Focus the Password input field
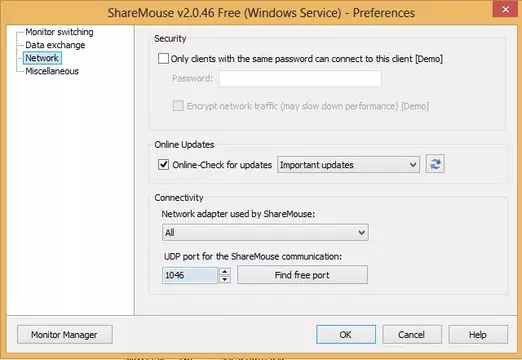The width and height of the screenshot is (522, 360). click(x=300, y=79)
